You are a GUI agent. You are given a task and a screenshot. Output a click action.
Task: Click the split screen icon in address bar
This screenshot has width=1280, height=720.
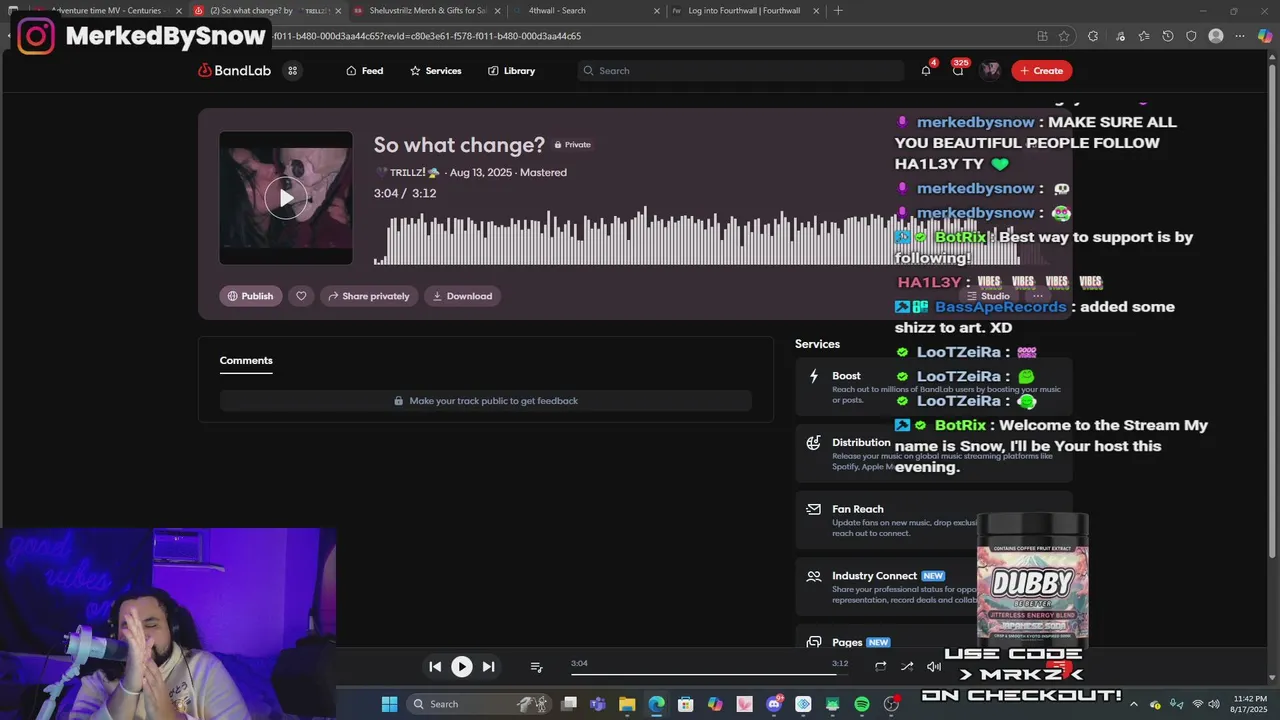[x=1043, y=36]
